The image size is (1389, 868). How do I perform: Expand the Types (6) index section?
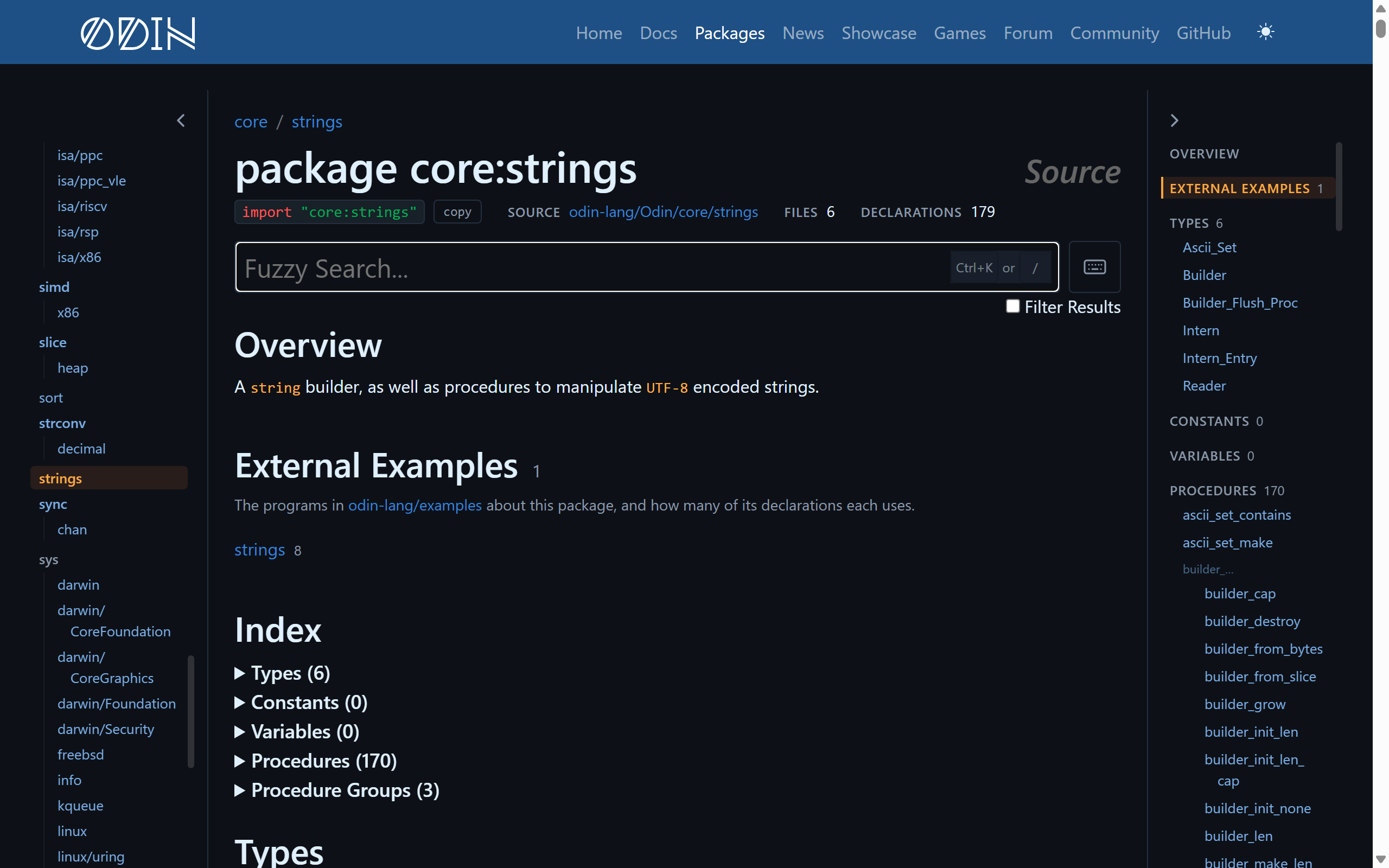(x=282, y=673)
